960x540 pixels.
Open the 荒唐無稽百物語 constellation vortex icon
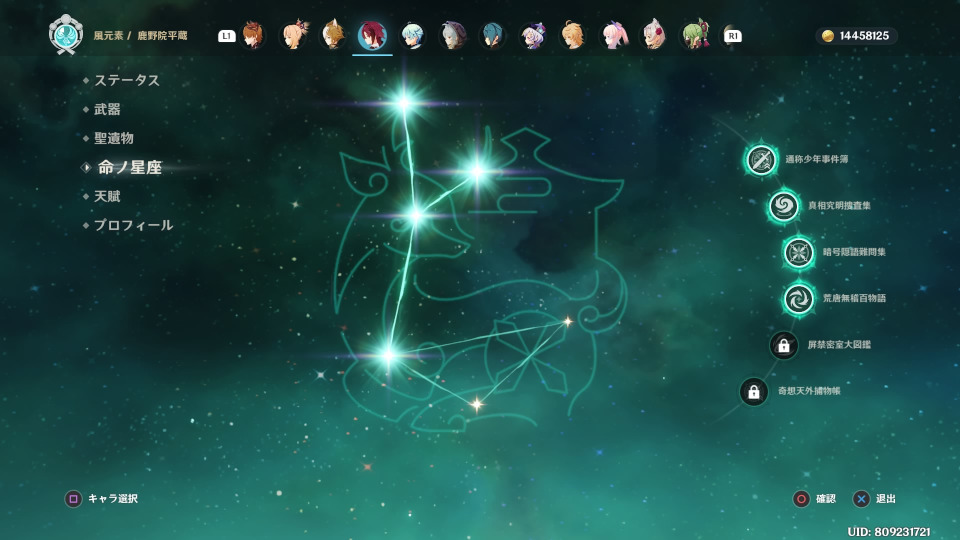799,299
